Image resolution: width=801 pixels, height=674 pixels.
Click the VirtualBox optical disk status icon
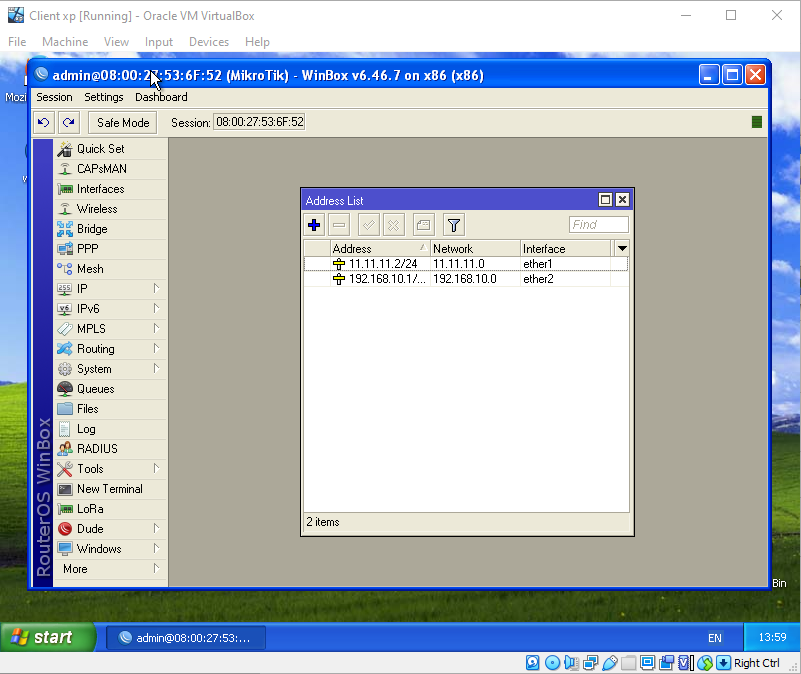pos(552,663)
